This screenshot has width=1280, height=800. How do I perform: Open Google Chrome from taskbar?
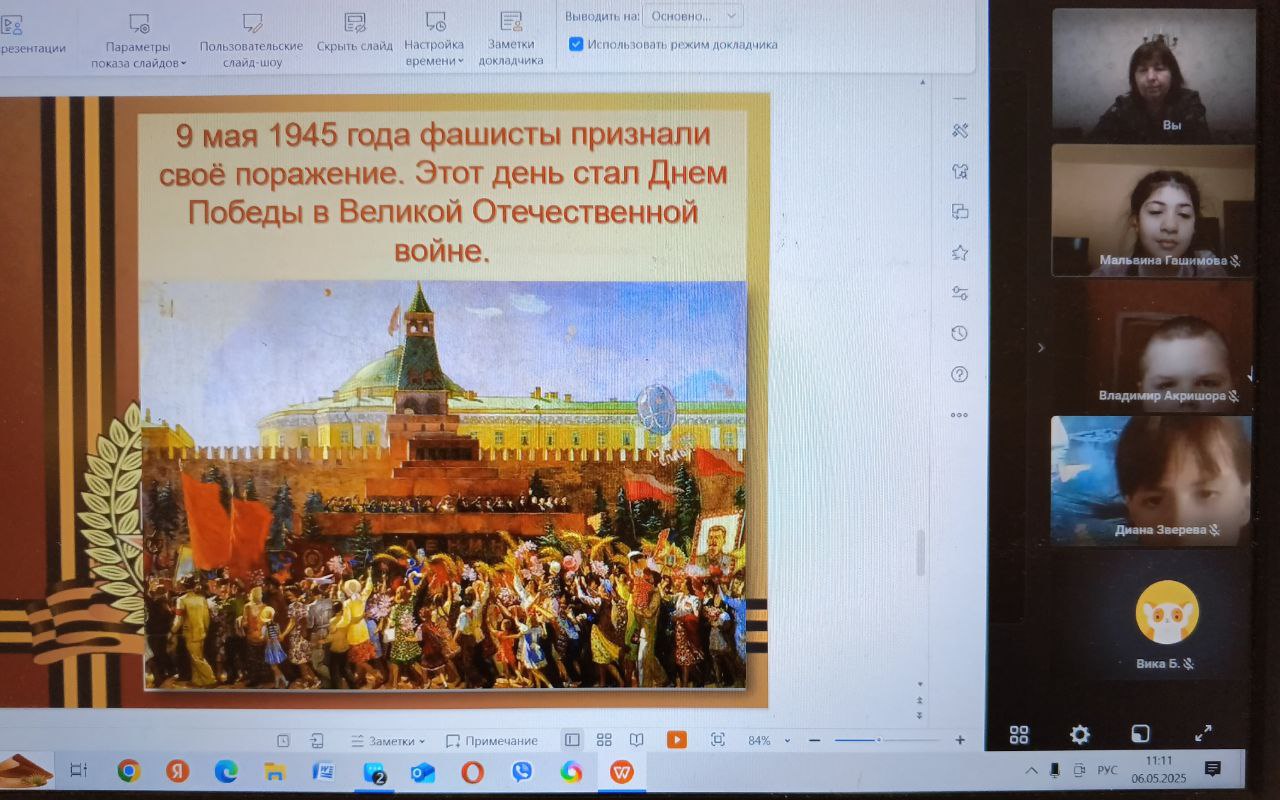(128, 771)
